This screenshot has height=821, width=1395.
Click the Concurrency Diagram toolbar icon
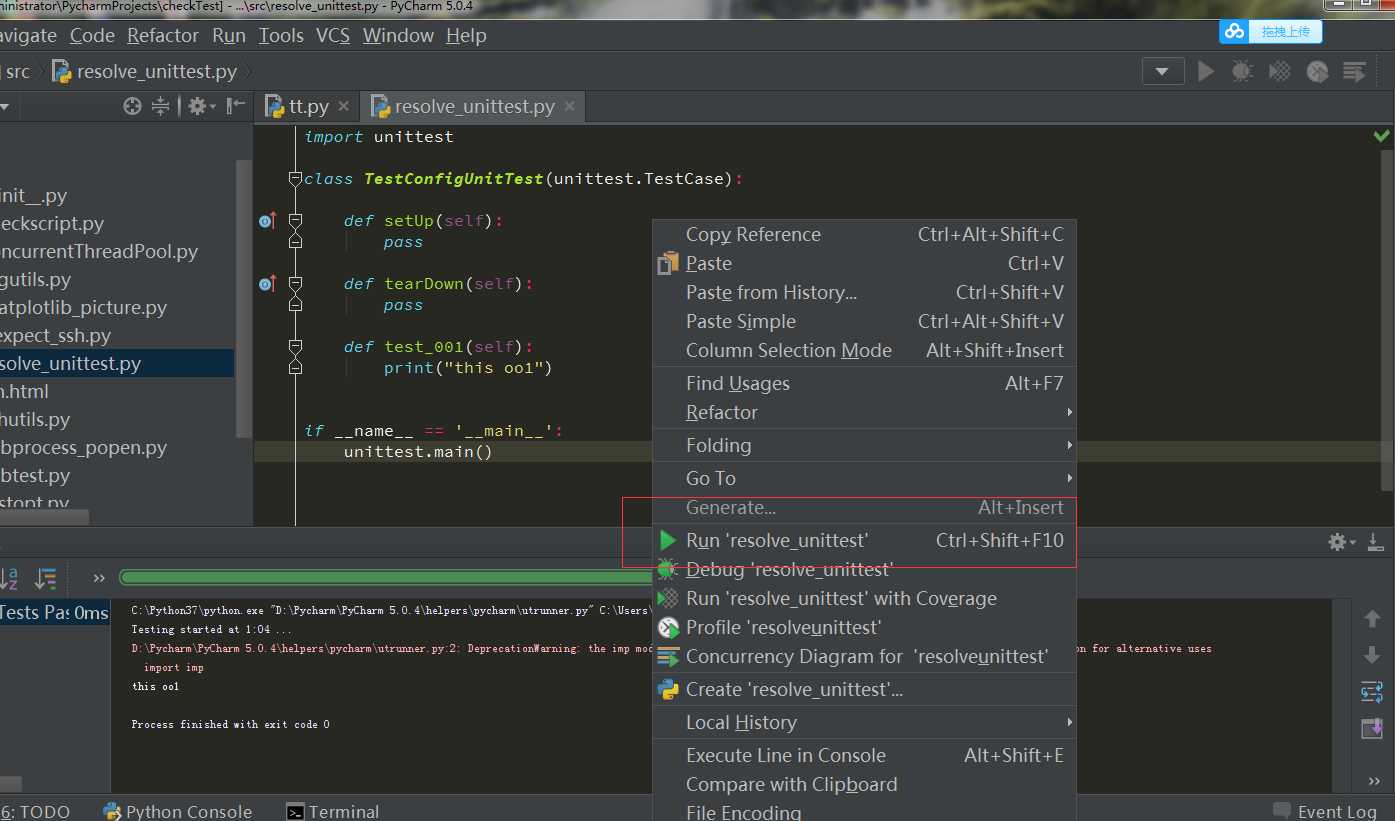click(1354, 71)
